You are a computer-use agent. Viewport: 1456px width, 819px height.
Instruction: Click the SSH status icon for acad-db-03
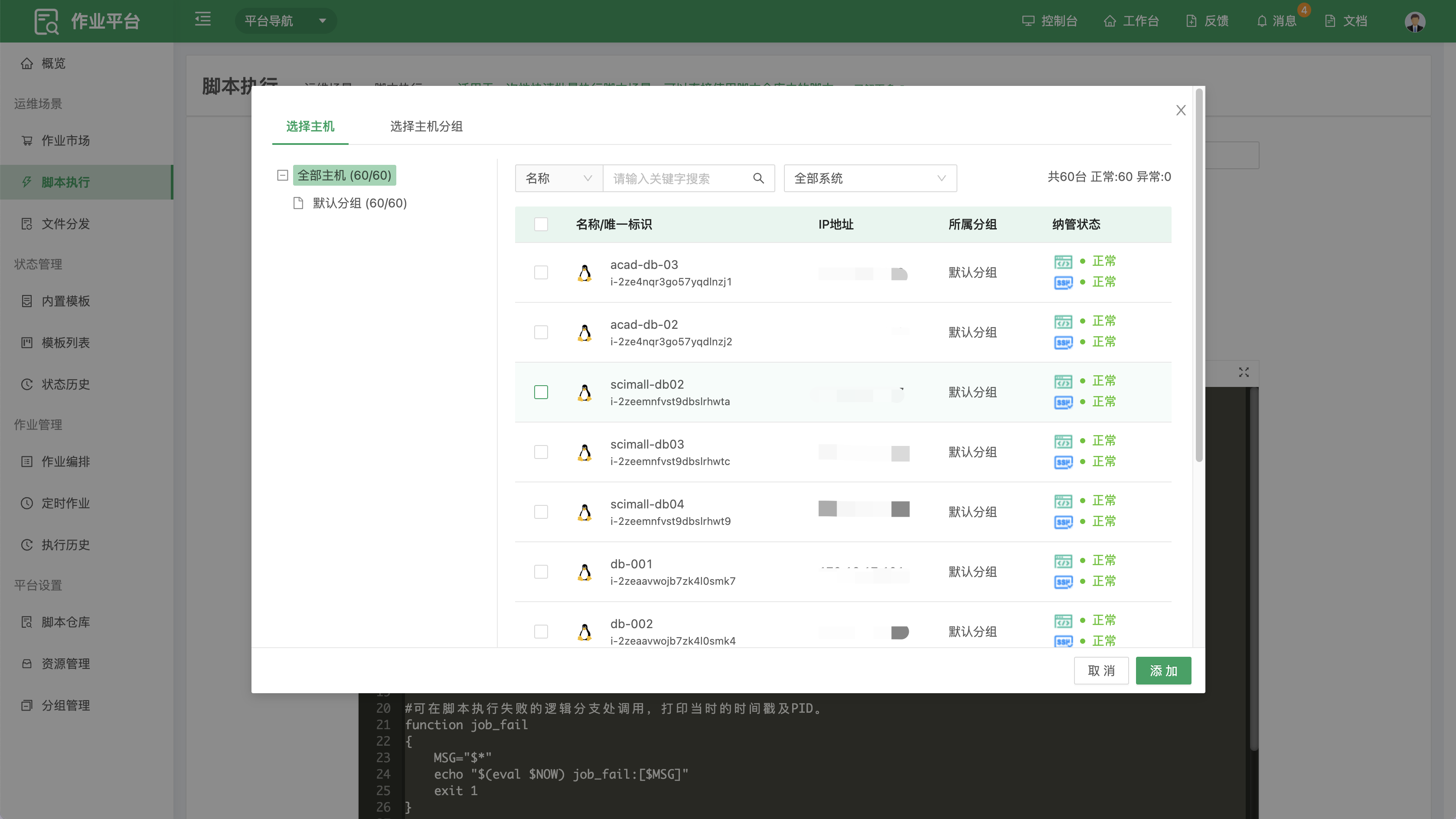(1063, 282)
